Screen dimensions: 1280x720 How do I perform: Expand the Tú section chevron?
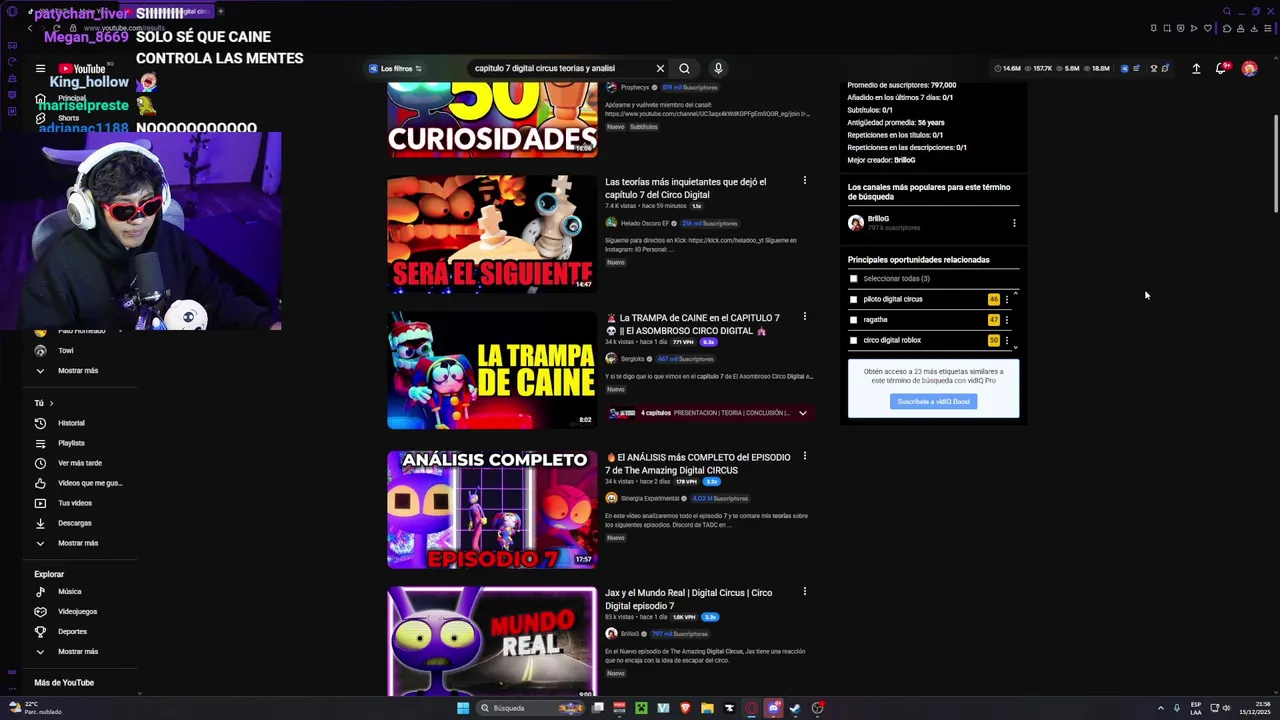coord(51,403)
